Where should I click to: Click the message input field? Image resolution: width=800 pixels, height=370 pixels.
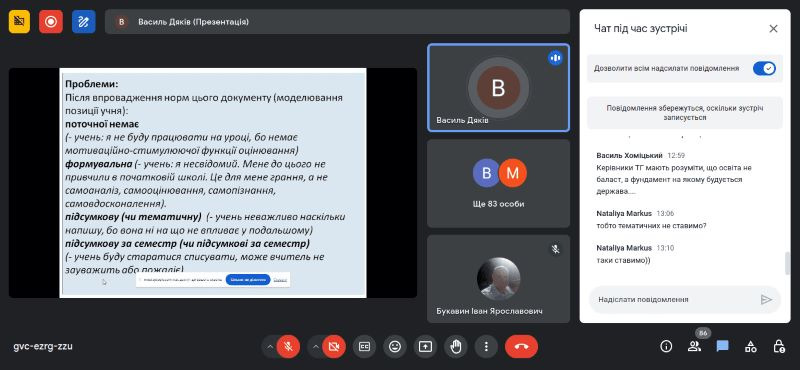674,300
